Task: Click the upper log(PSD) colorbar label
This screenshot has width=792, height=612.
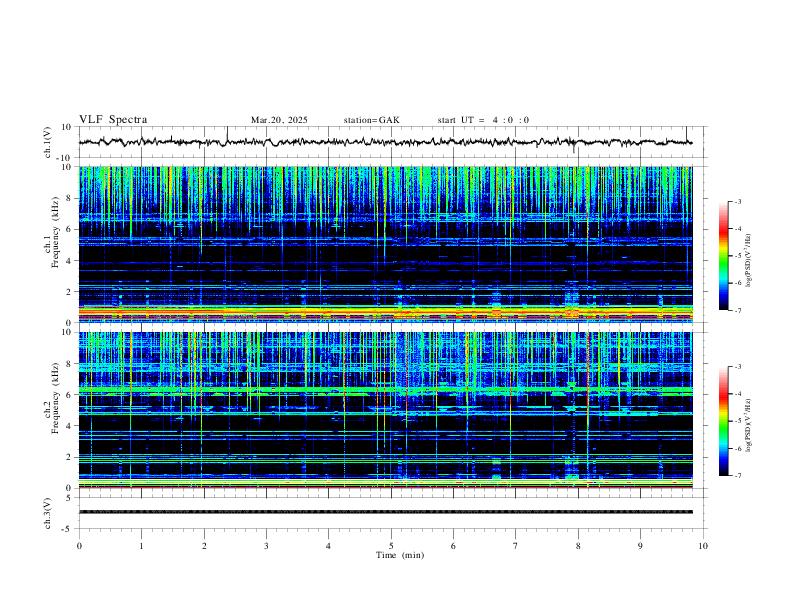Action: pos(749,261)
